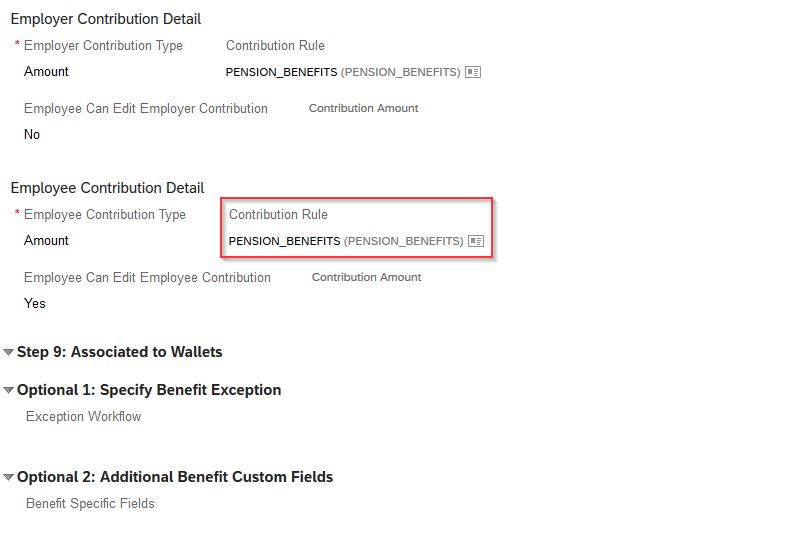
Task: Open quick card icon for Employee Contribution Rule
Action: (x=476, y=241)
